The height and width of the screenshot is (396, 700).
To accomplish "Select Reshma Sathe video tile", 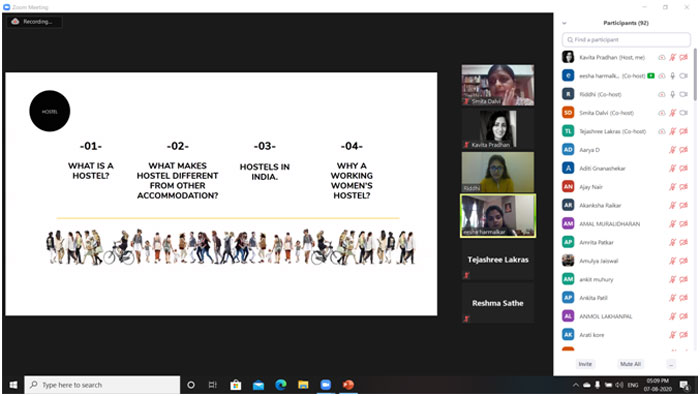I will pos(498,303).
